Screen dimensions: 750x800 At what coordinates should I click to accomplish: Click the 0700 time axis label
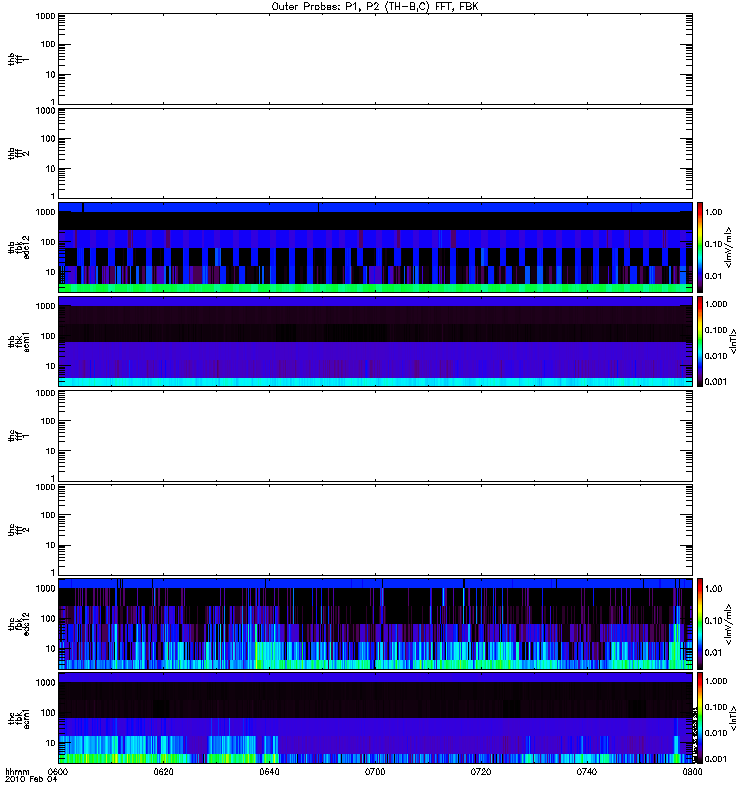(375, 771)
